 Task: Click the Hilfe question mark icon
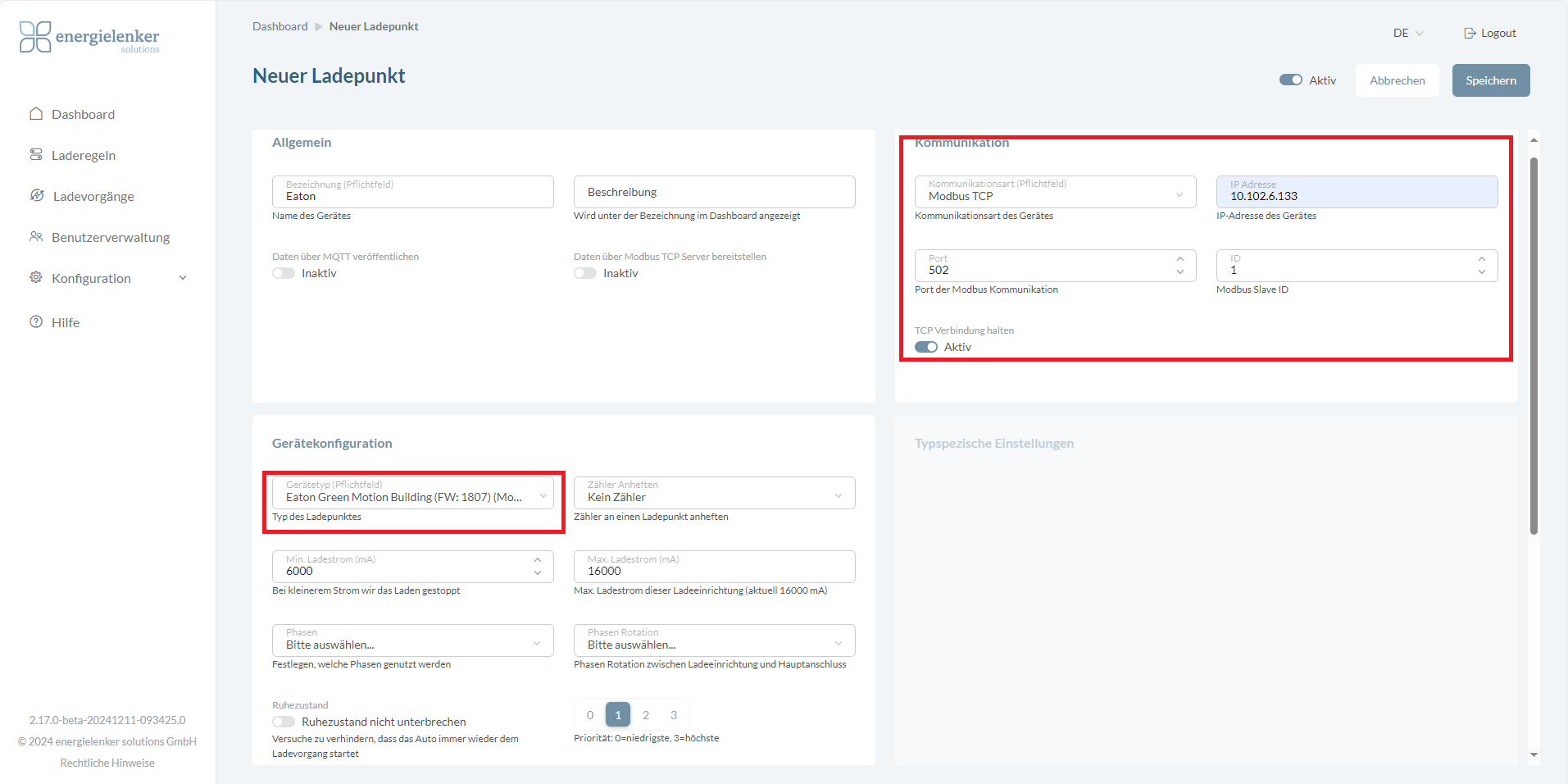tap(36, 321)
